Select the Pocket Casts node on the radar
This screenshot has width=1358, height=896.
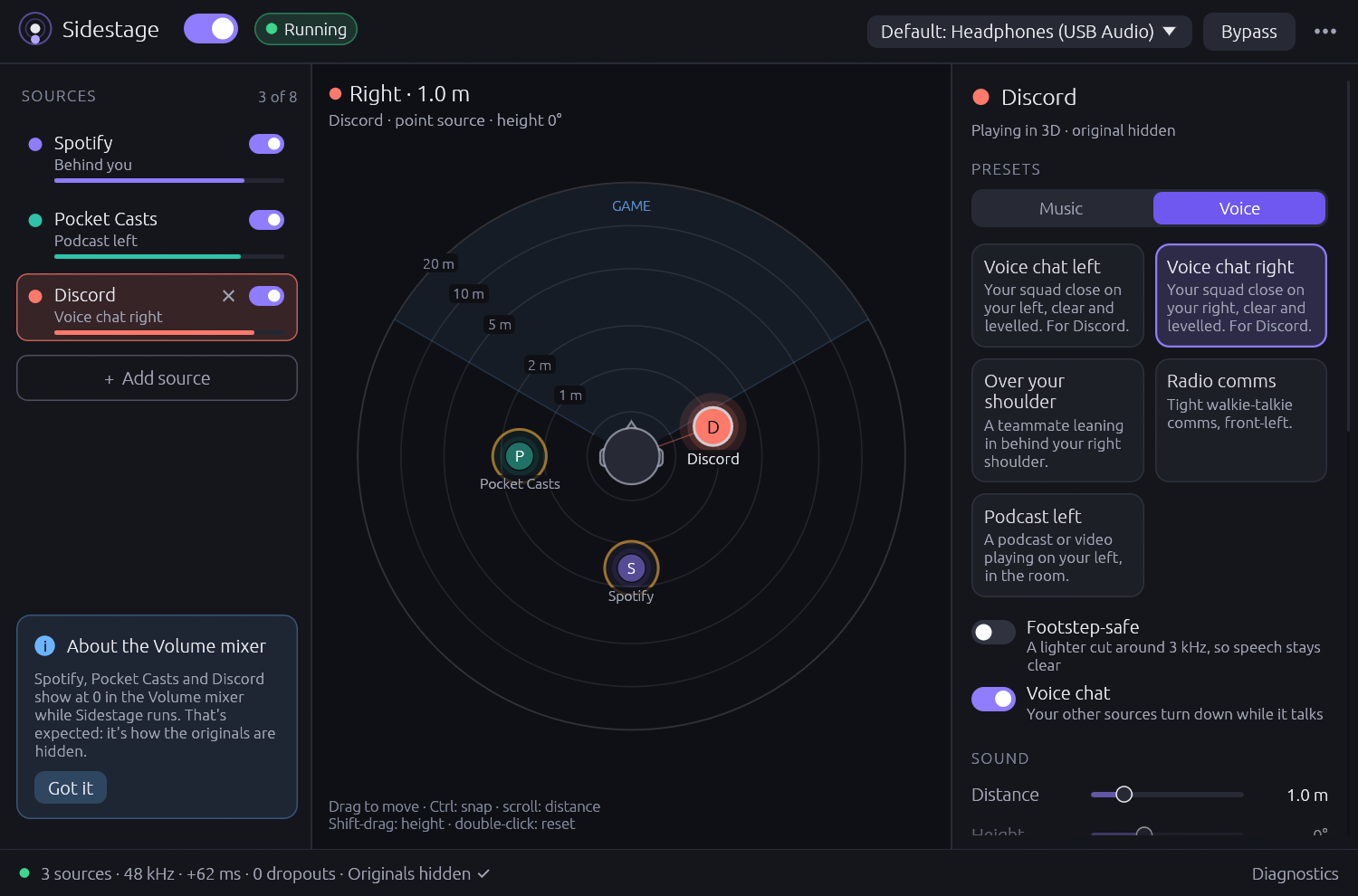pos(519,456)
